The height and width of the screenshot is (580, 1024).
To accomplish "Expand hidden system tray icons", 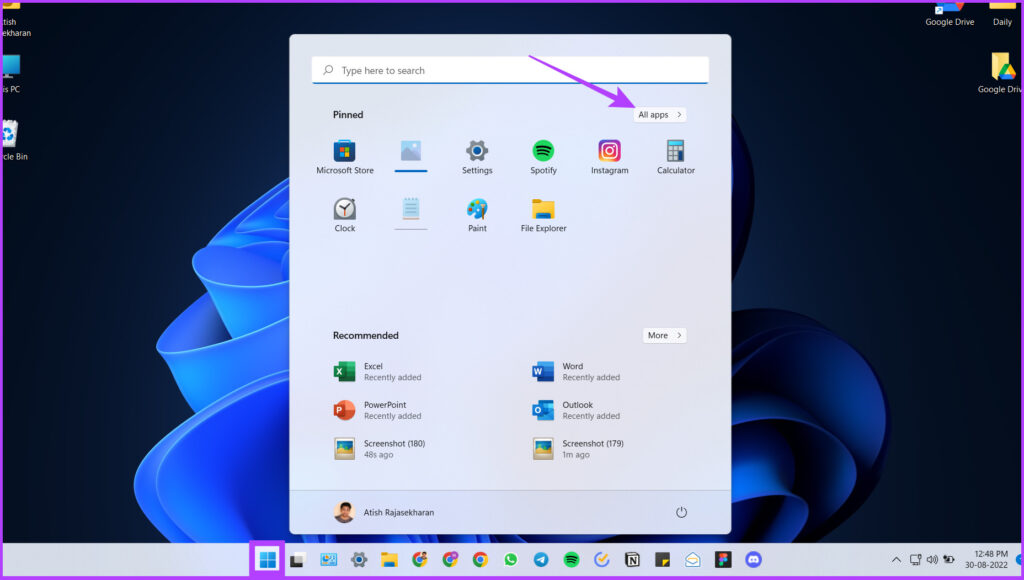I will pyautogui.click(x=897, y=559).
